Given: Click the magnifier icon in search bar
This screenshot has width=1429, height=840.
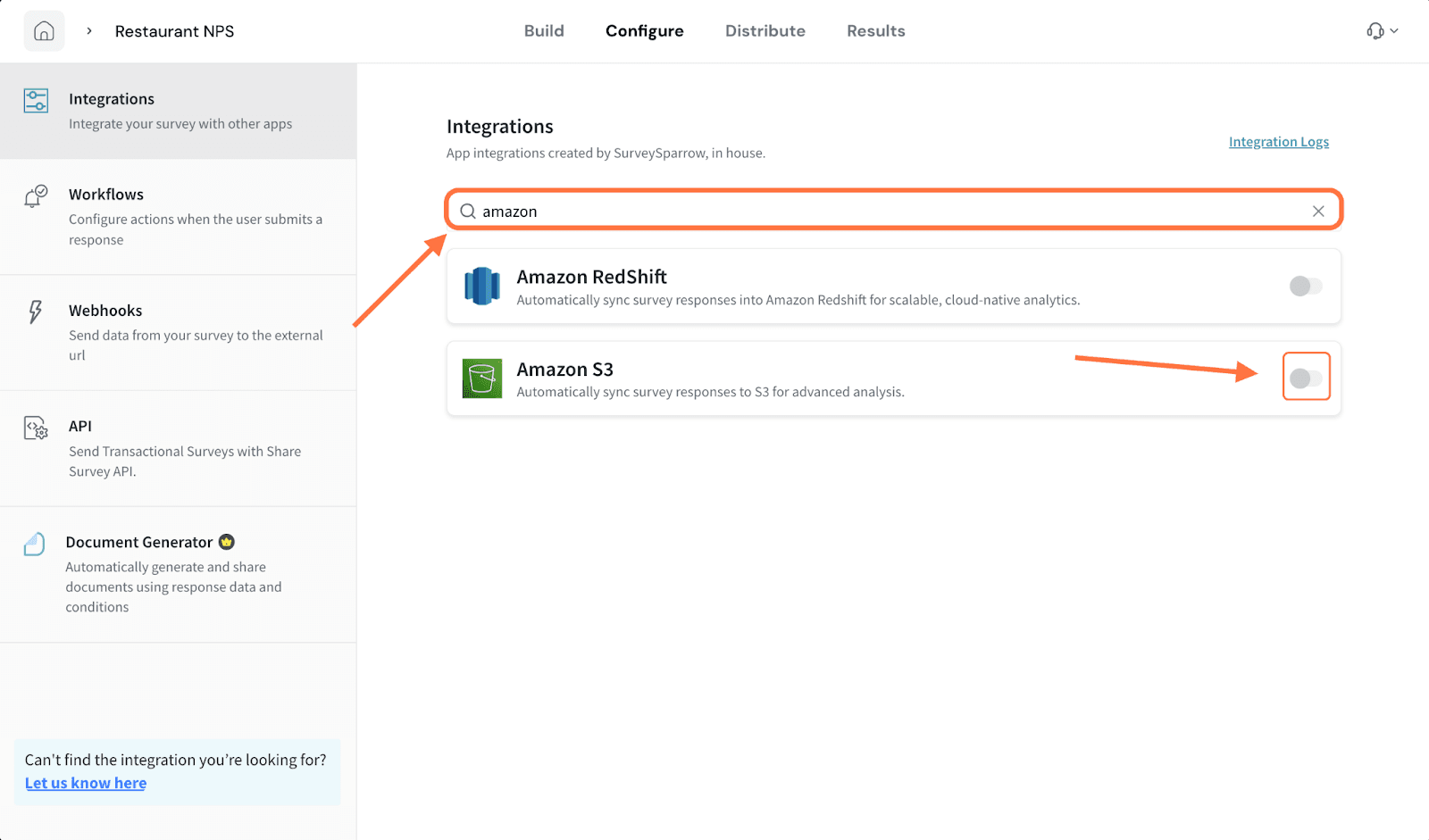Looking at the screenshot, I should 467,212.
